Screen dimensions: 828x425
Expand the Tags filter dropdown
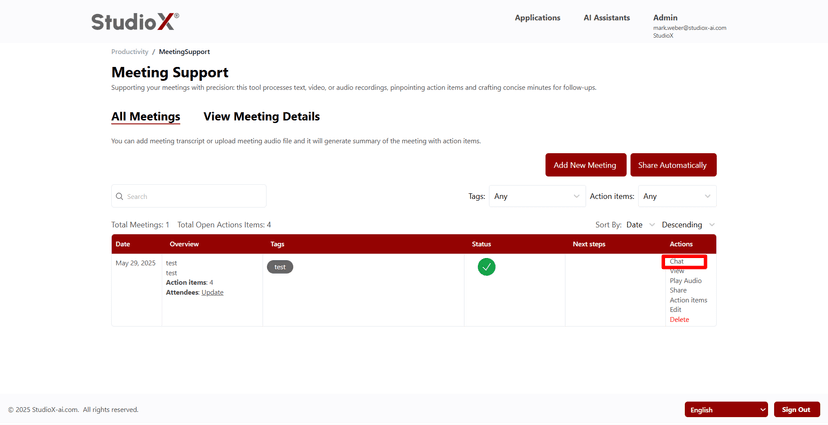point(536,196)
